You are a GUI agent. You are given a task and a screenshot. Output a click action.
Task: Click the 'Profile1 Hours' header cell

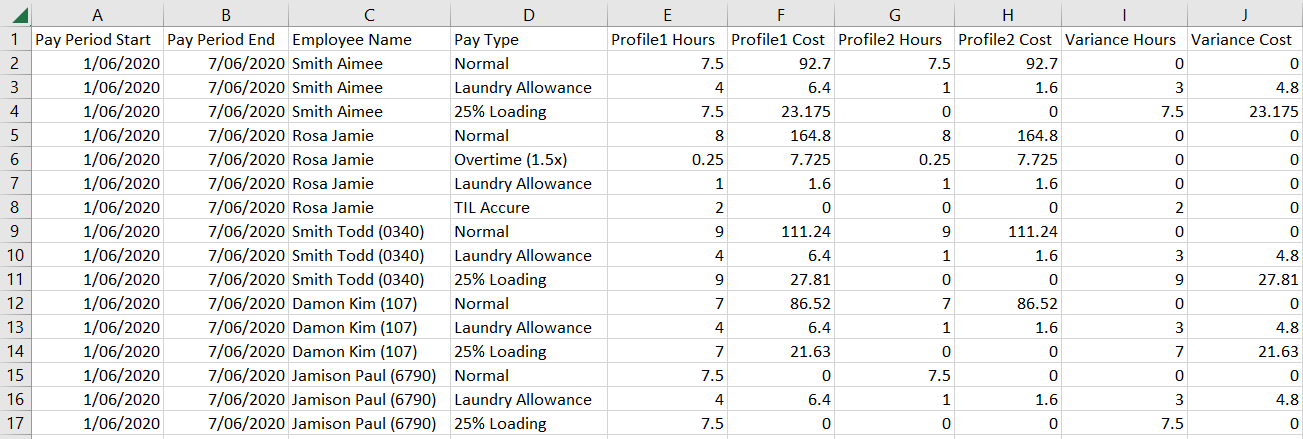667,40
